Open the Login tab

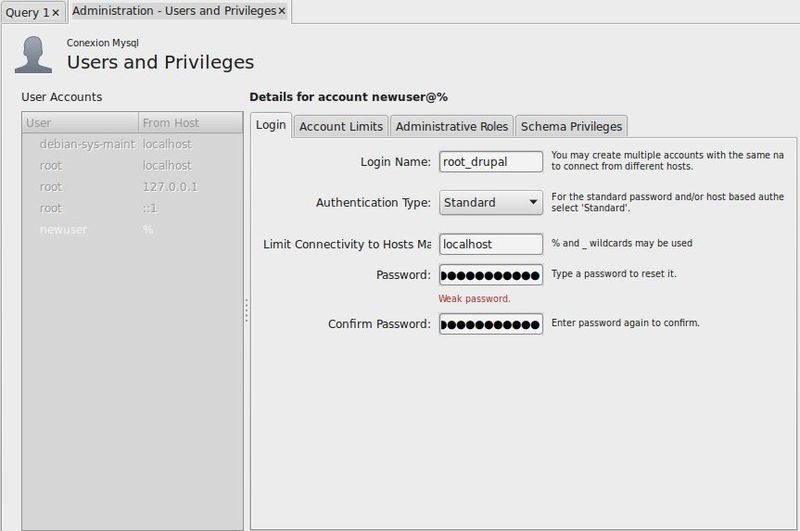point(271,125)
